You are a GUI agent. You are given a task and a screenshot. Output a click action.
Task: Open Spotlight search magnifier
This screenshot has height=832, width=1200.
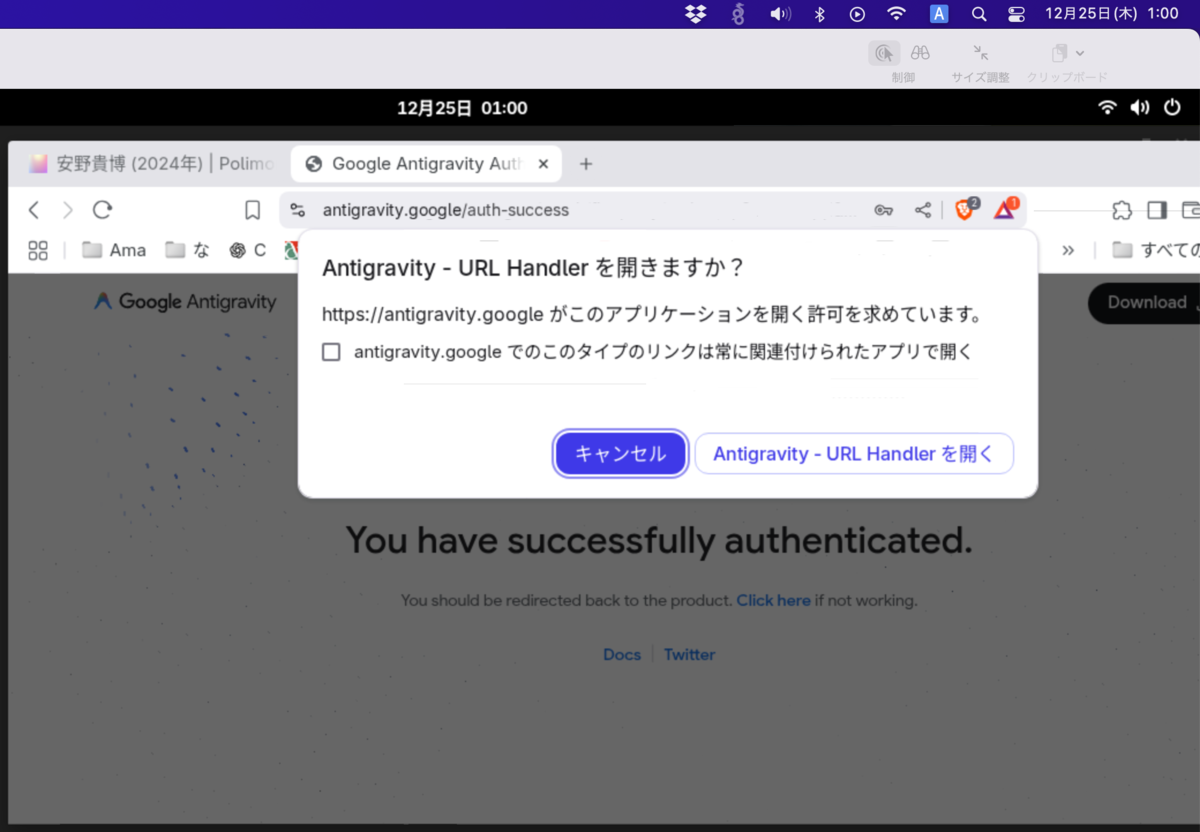pyautogui.click(x=979, y=14)
